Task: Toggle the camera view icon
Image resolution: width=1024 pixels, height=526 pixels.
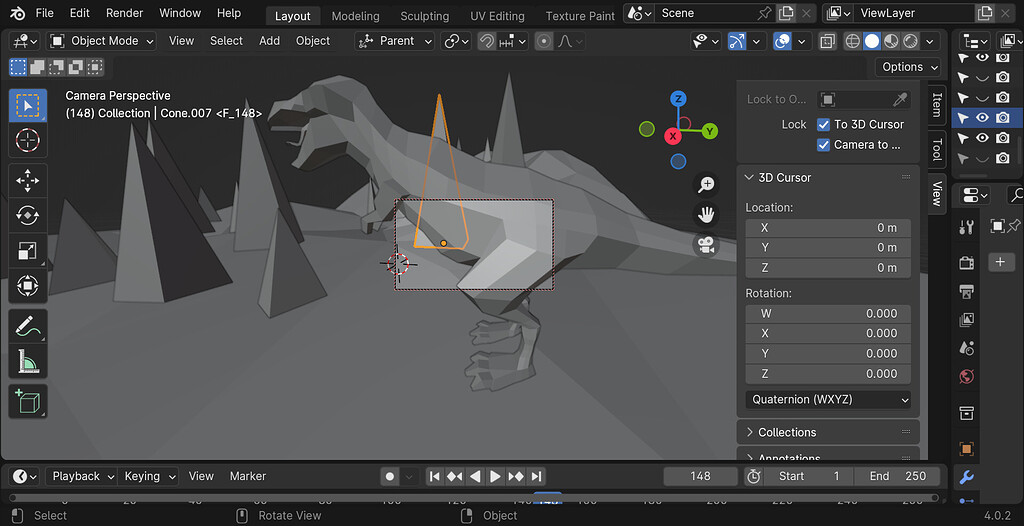Action: tap(706, 245)
